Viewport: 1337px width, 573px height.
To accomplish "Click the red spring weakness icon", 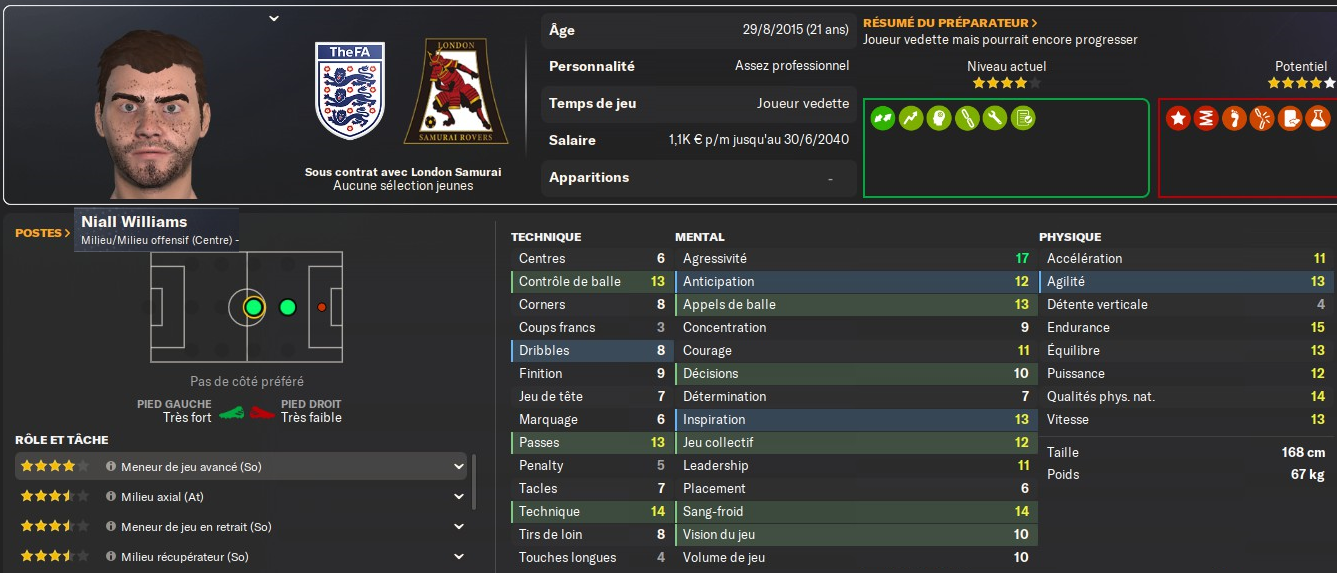I will [1206, 118].
